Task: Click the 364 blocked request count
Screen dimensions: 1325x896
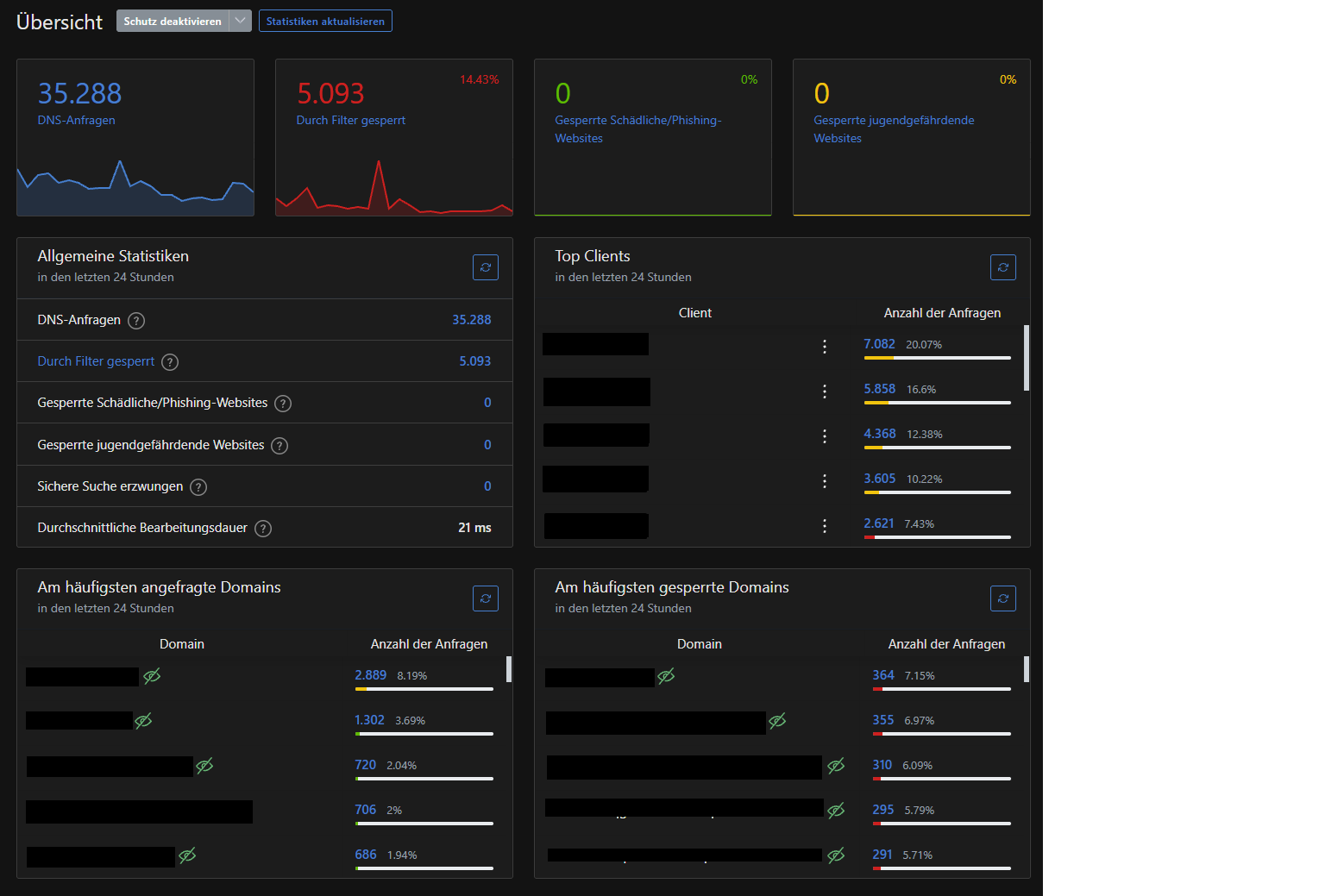Action: click(x=883, y=675)
